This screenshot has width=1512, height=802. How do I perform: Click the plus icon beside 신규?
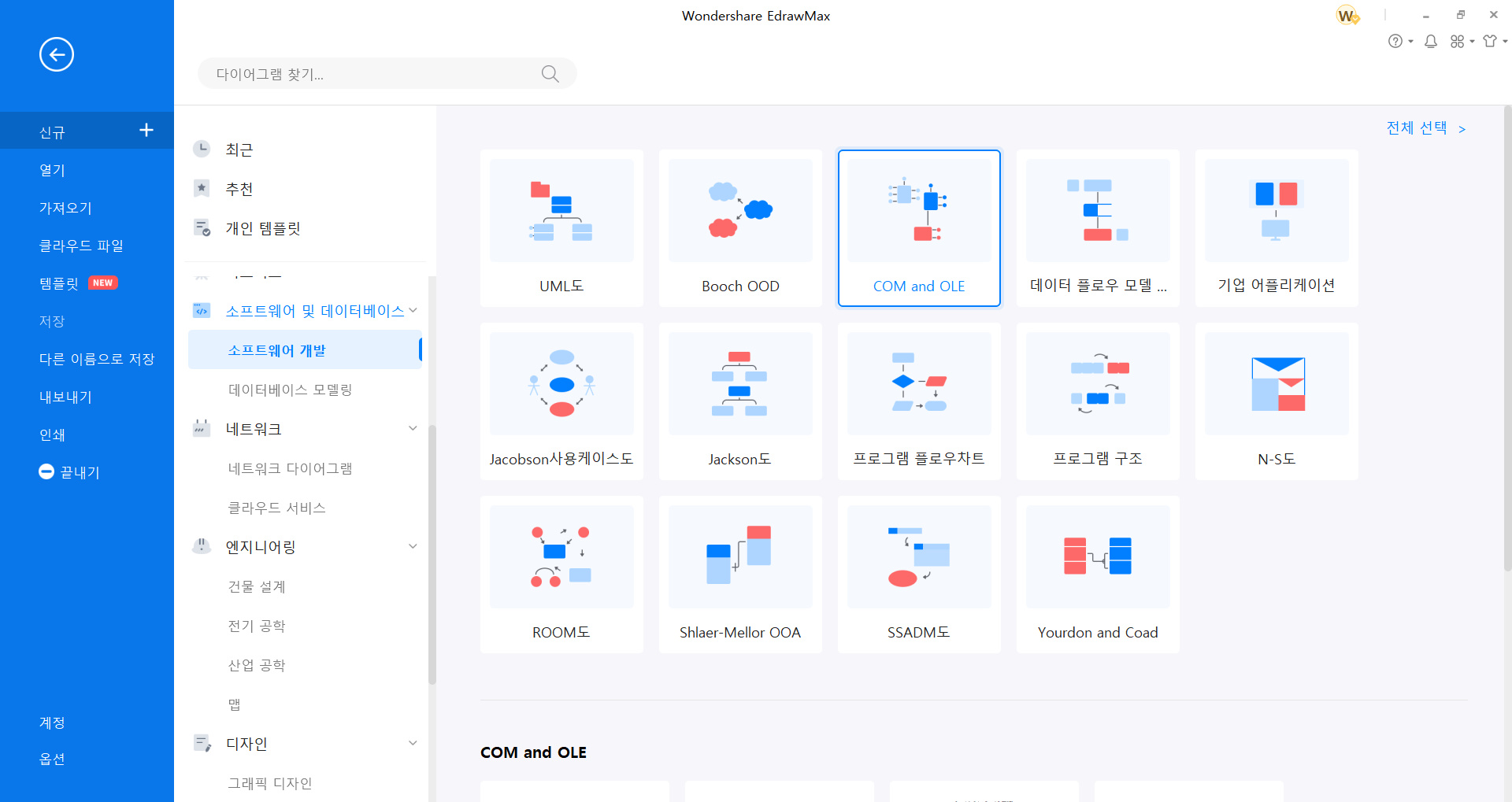point(146,130)
